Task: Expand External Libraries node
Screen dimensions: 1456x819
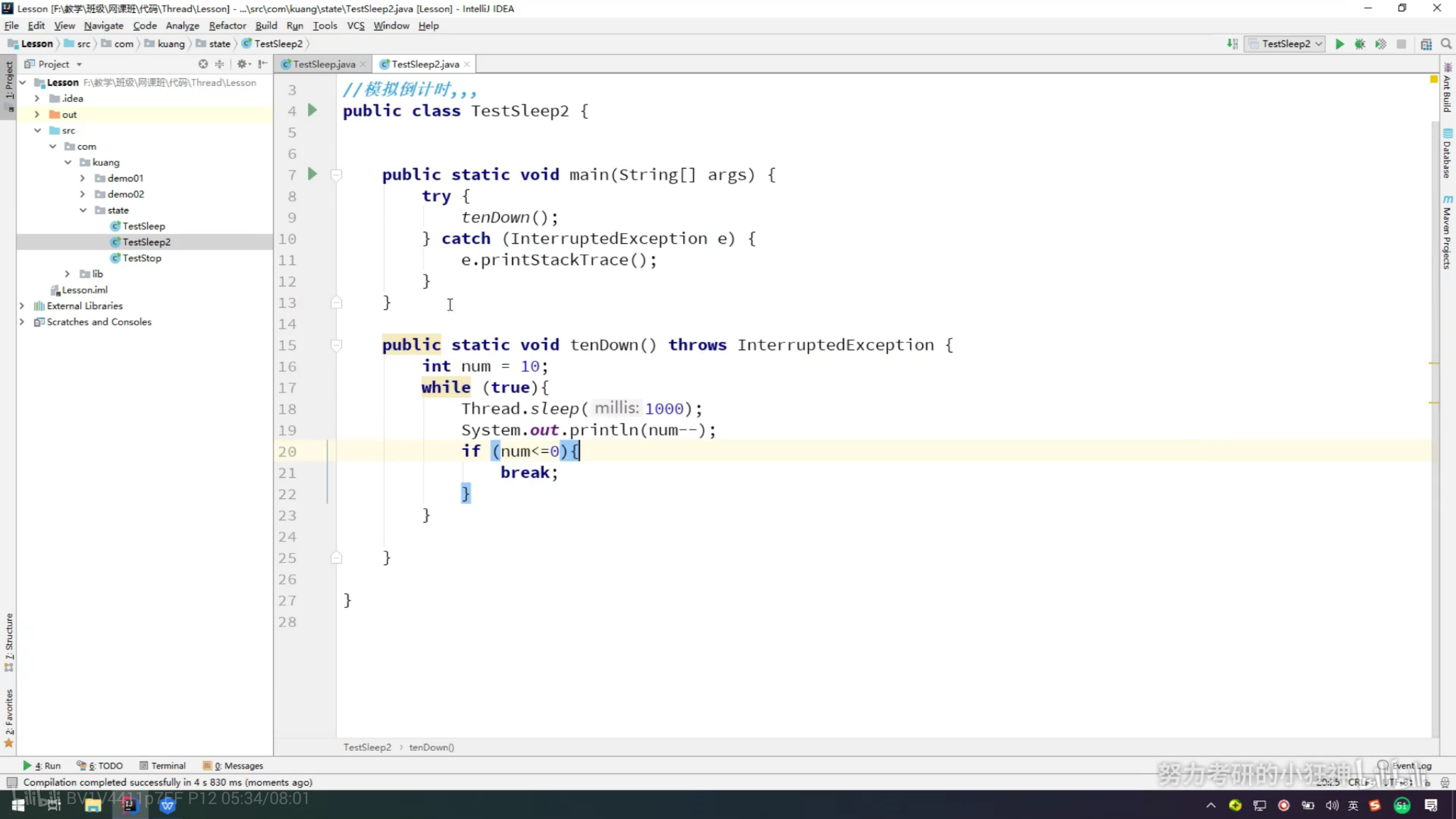Action: (22, 306)
